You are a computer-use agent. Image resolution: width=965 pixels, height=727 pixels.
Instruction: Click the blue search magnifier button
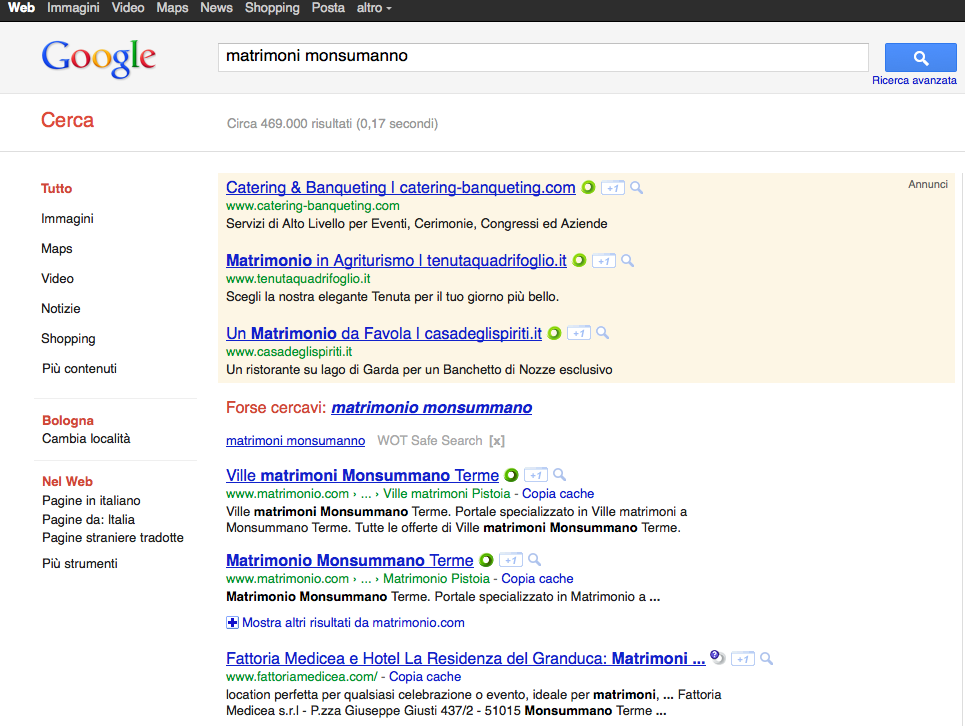920,58
